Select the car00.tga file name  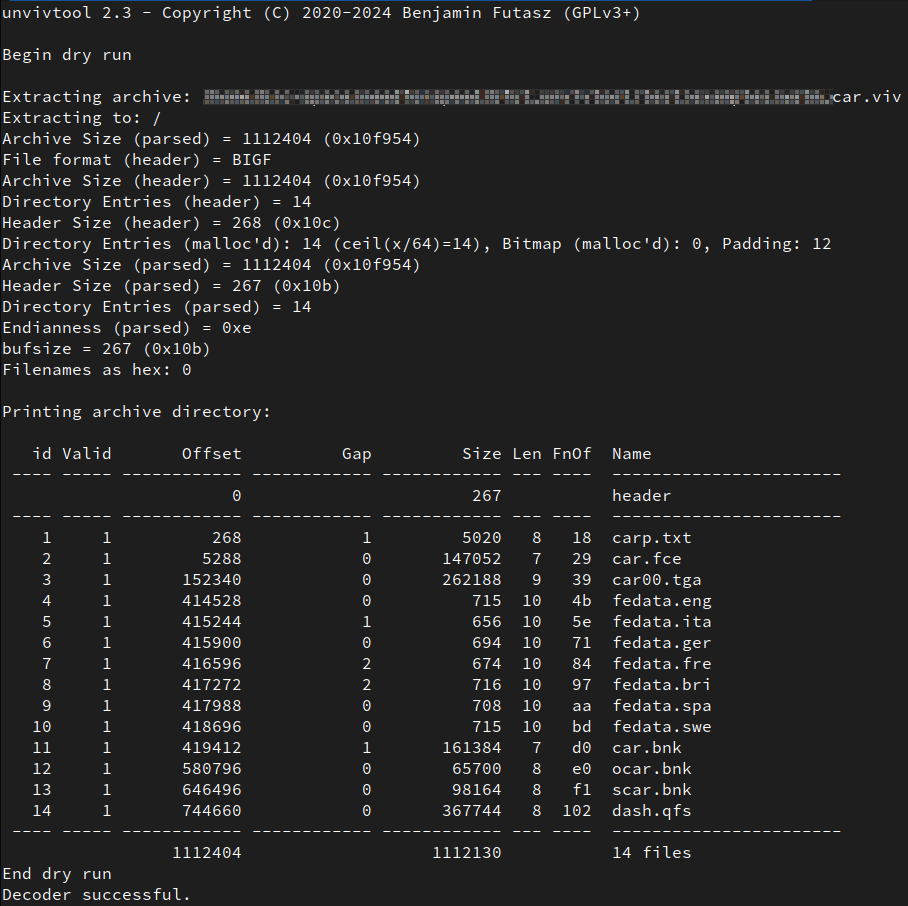(x=656, y=579)
